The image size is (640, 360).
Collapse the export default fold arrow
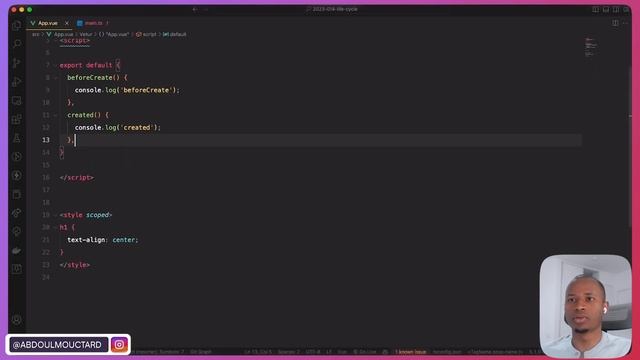(56, 65)
